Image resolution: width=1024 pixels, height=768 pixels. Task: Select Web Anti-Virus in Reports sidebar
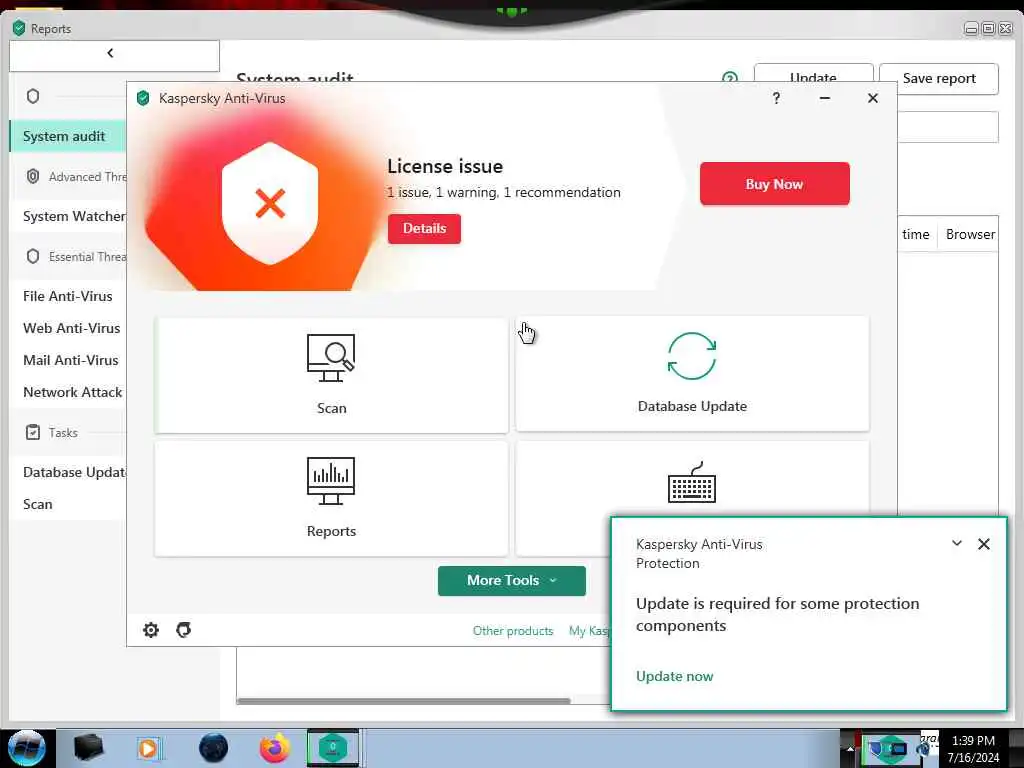tap(68, 328)
